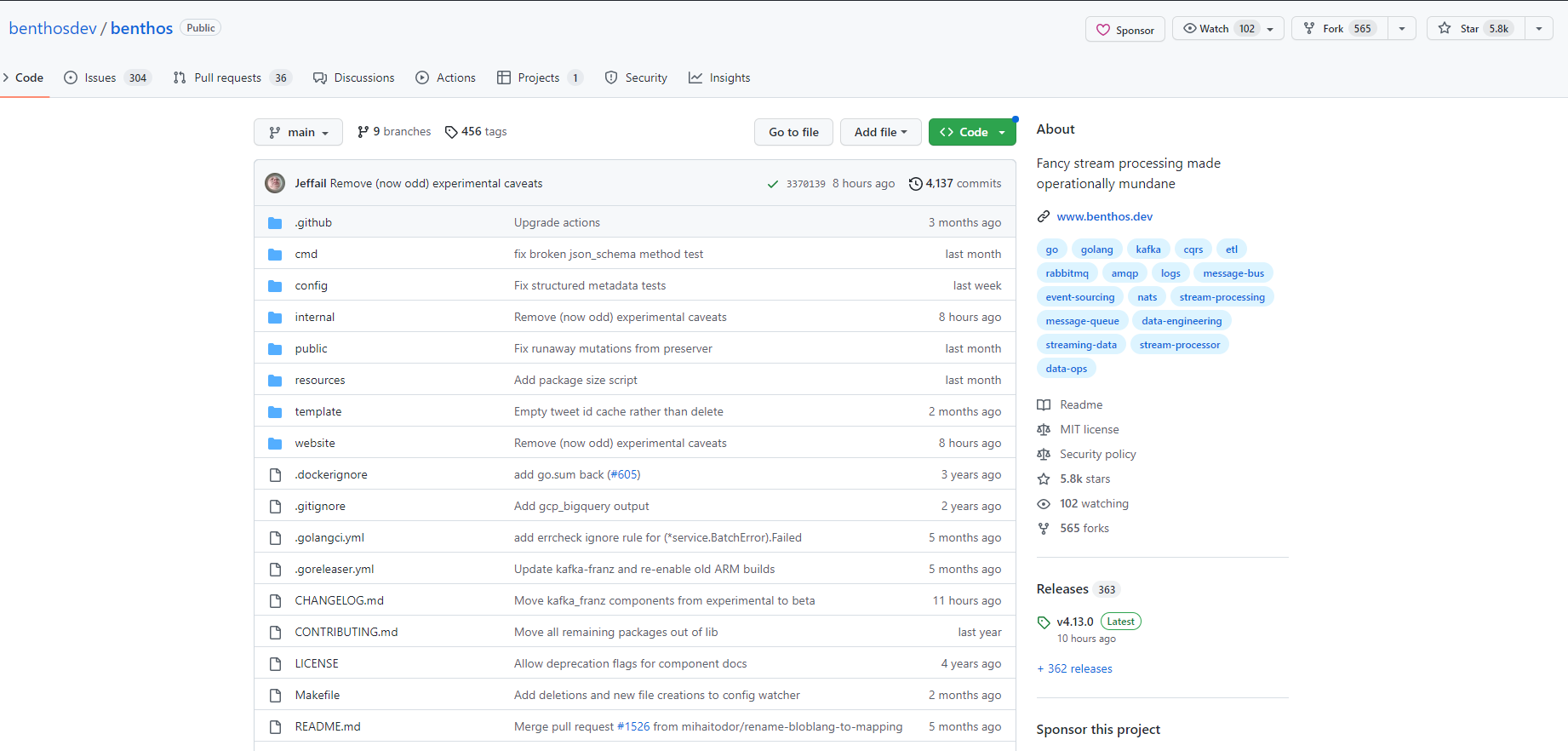1568x751 pixels.
Task: Open the 4,137 commits history
Action: click(954, 183)
